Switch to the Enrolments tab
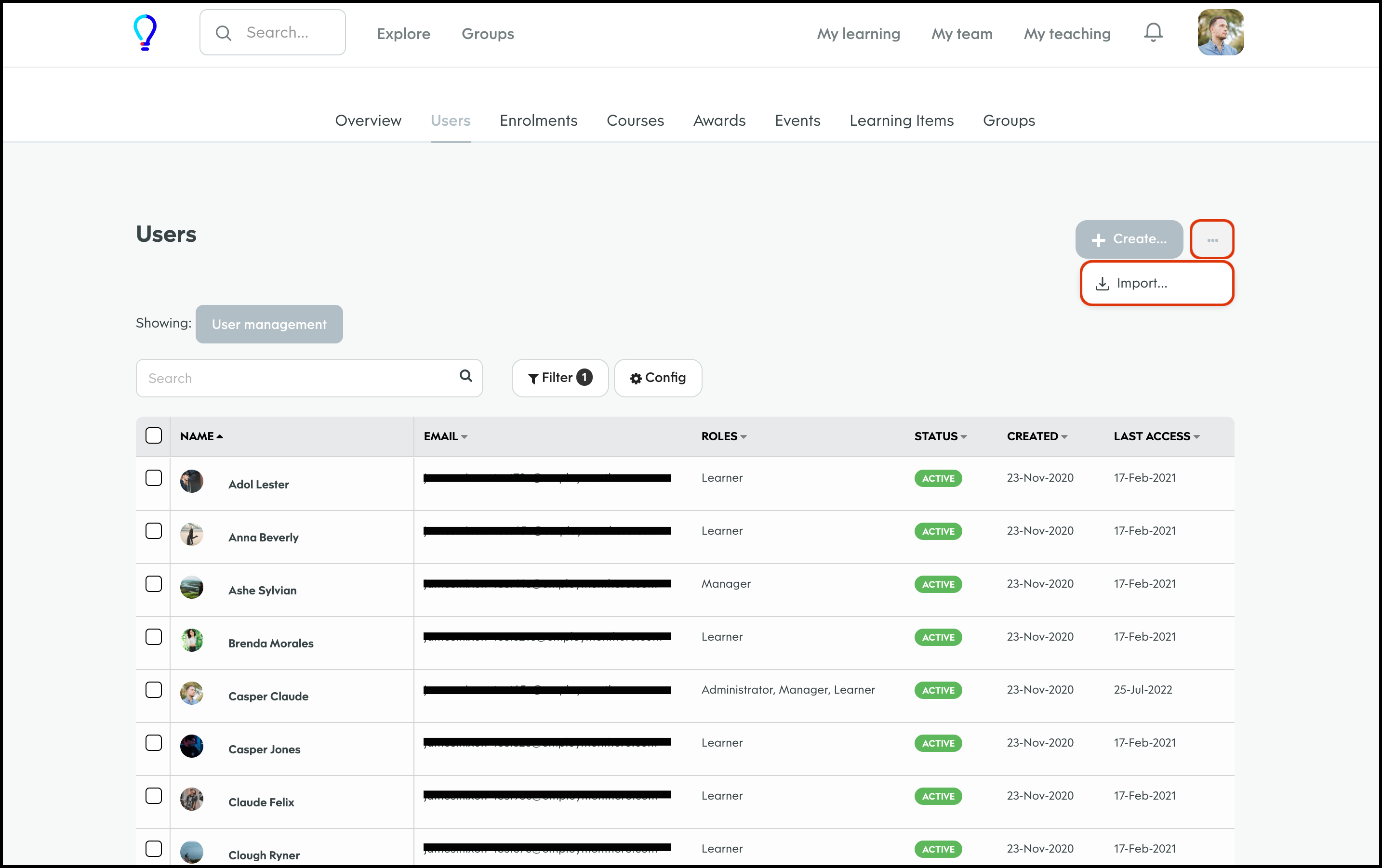 pyautogui.click(x=538, y=120)
